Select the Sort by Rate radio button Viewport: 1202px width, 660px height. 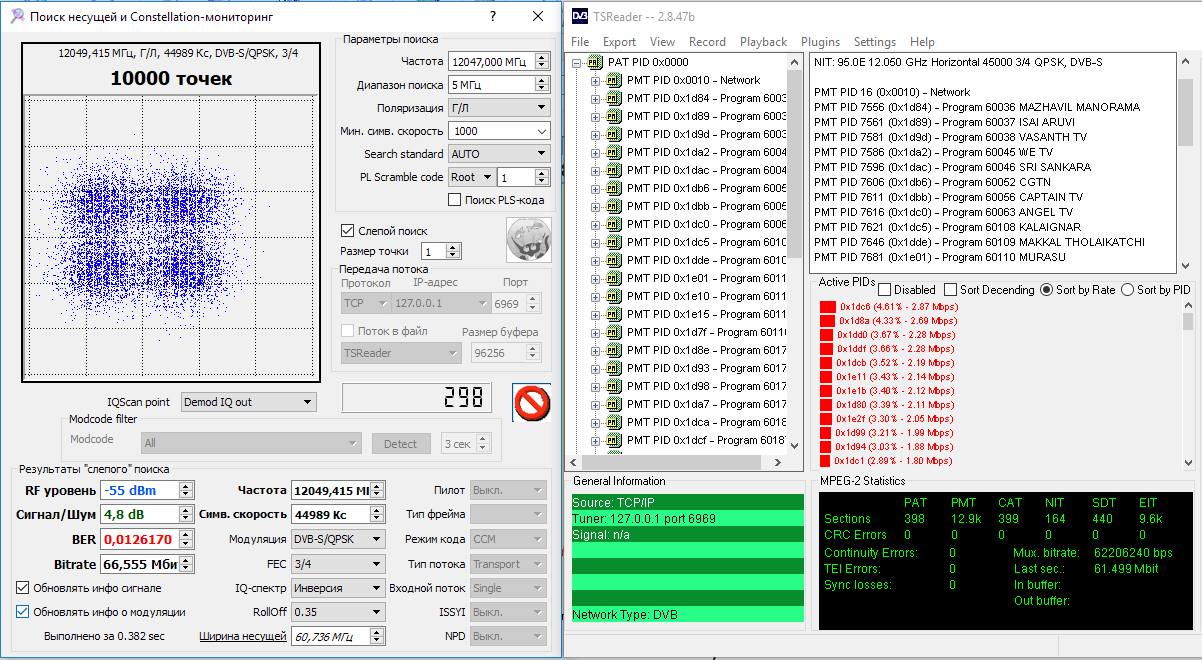tap(1047, 290)
